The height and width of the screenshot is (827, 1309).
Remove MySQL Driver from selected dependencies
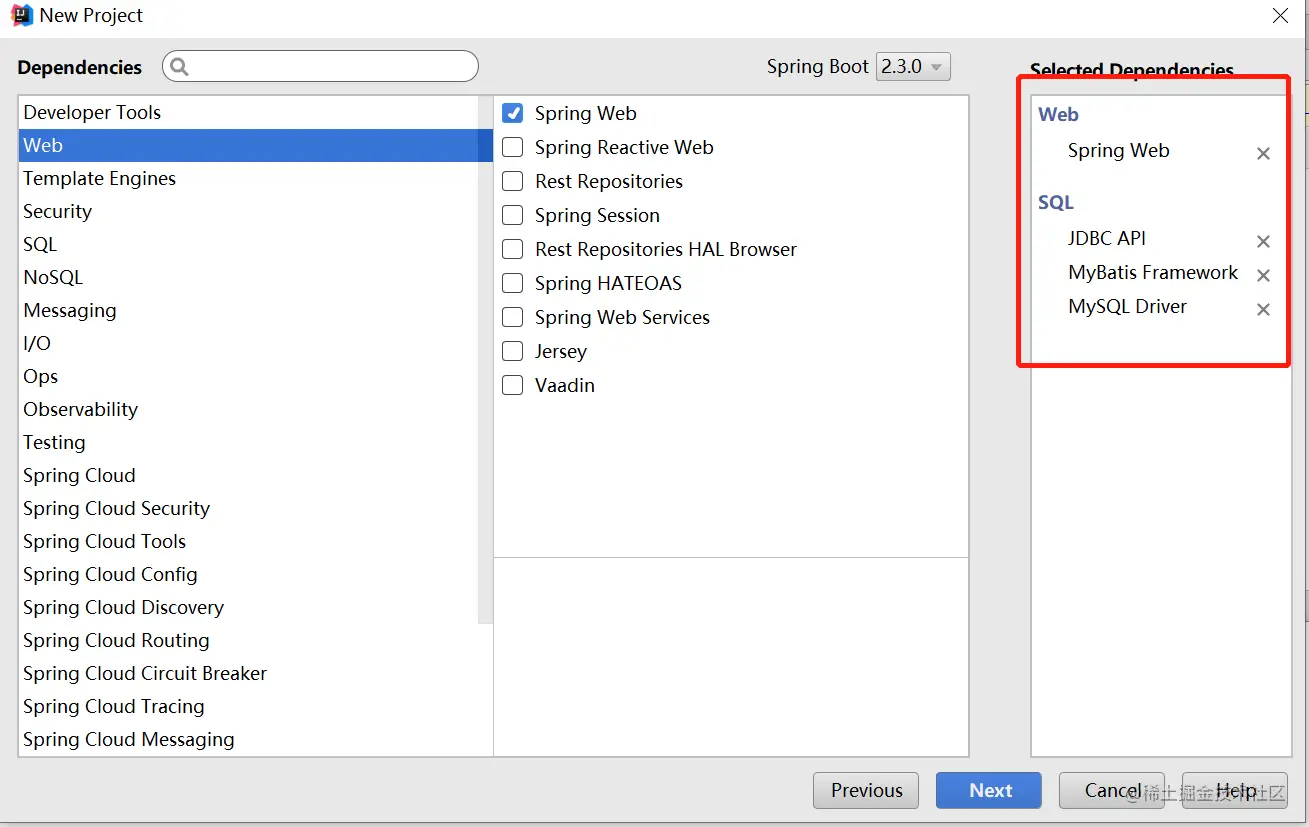point(1263,310)
